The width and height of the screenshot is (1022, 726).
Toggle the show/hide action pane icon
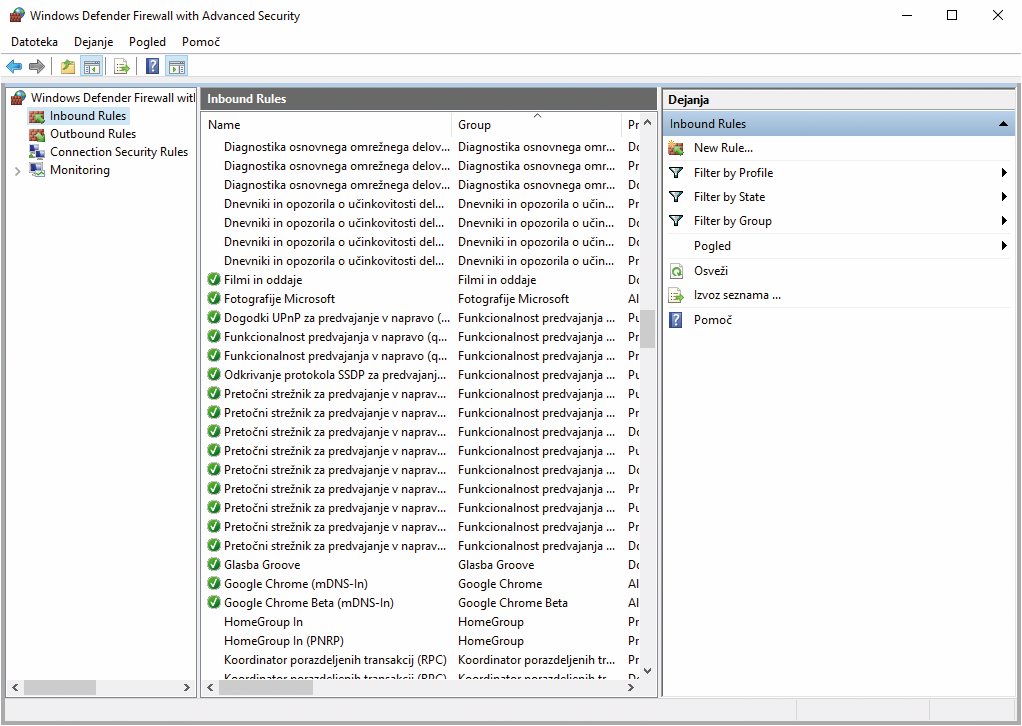[x=177, y=66]
